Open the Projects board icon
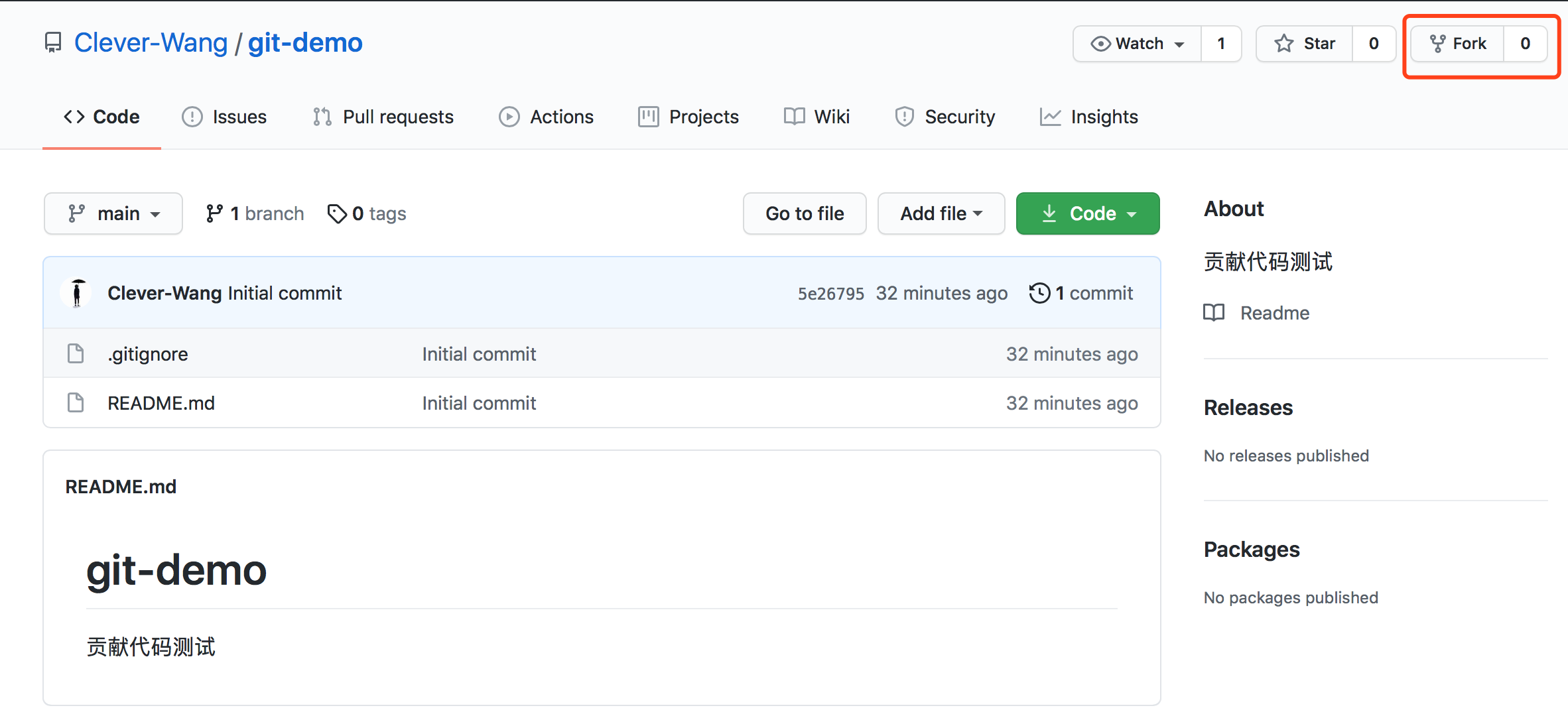The width and height of the screenshot is (1568, 720). point(648,117)
